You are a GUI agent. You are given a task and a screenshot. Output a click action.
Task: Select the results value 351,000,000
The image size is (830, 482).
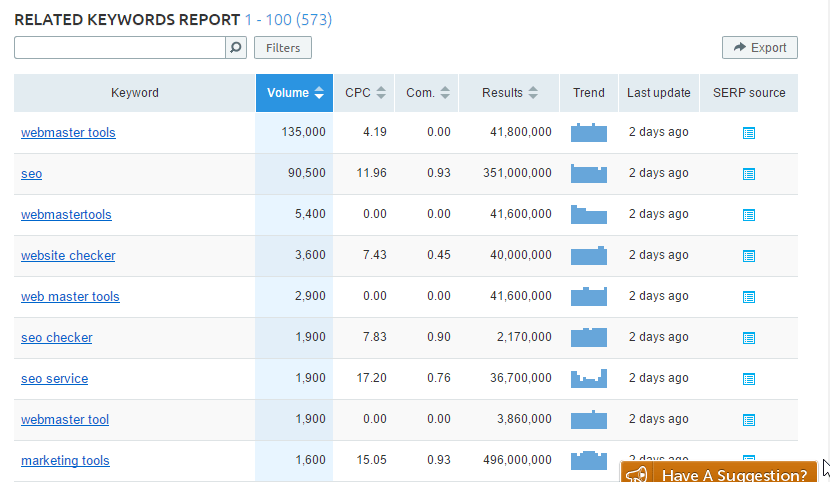517,173
